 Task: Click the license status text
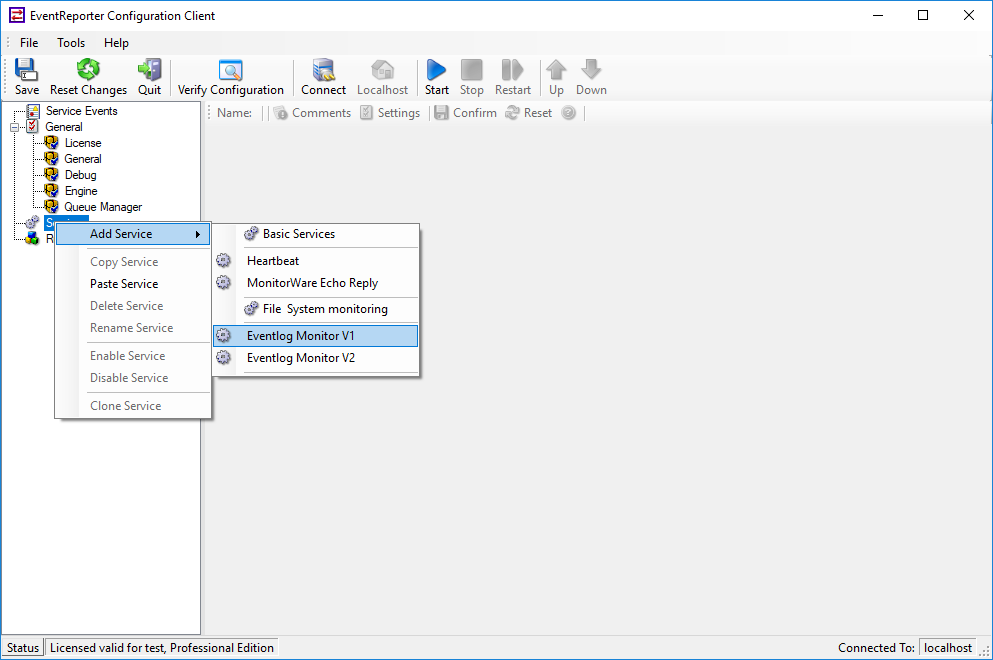(161, 648)
